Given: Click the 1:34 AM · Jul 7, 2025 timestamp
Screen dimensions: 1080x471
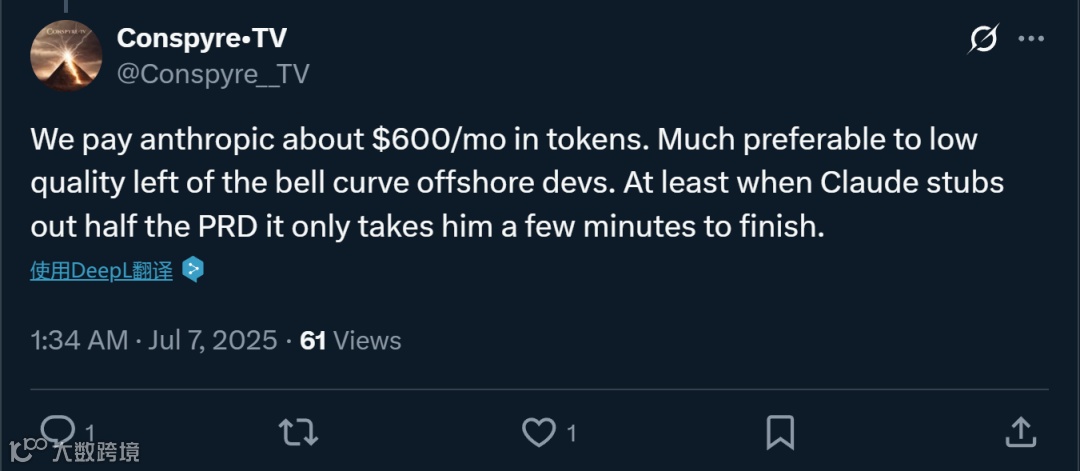Looking at the screenshot, I should tap(154, 340).
